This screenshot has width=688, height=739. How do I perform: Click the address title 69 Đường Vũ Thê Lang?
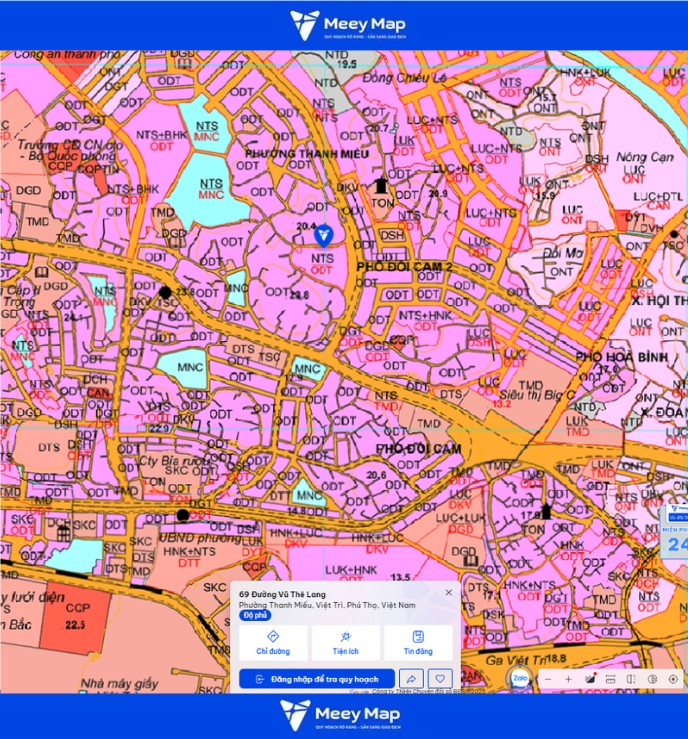pyautogui.click(x=282, y=594)
